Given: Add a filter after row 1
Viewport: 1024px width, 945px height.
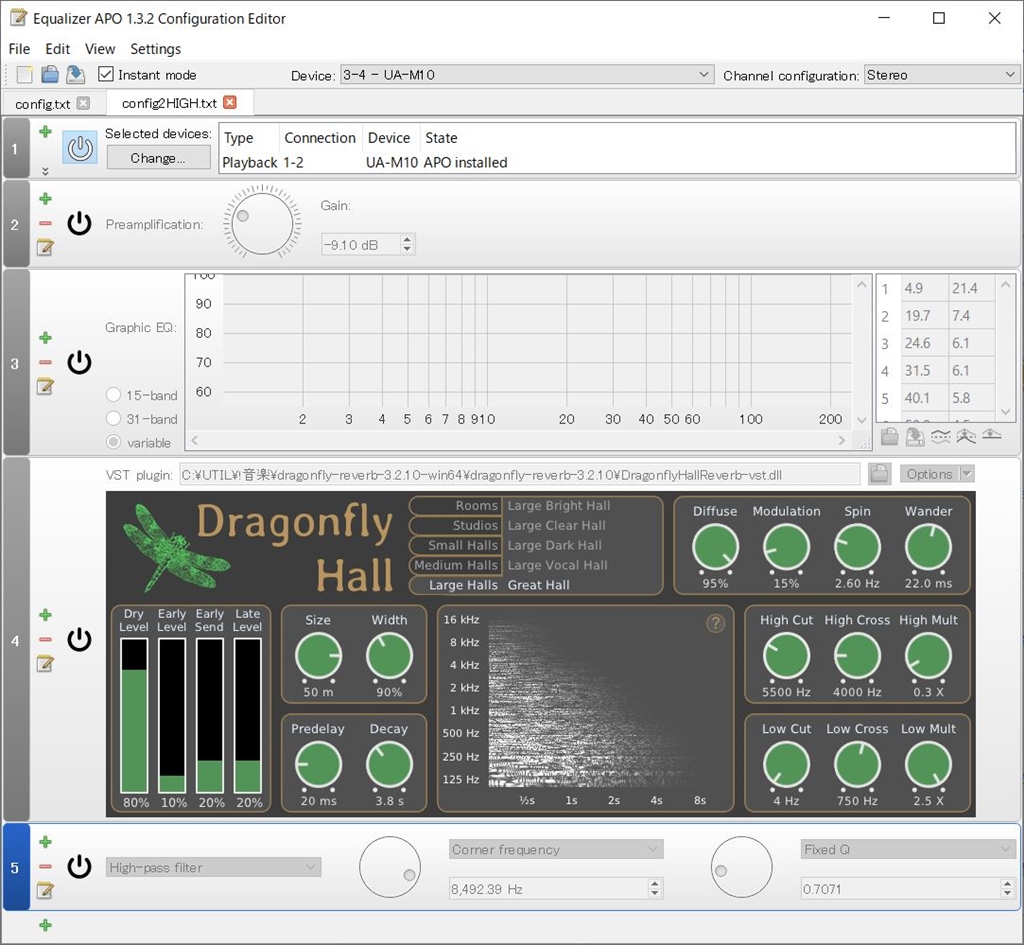Looking at the screenshot, I should tap(45, 132).
